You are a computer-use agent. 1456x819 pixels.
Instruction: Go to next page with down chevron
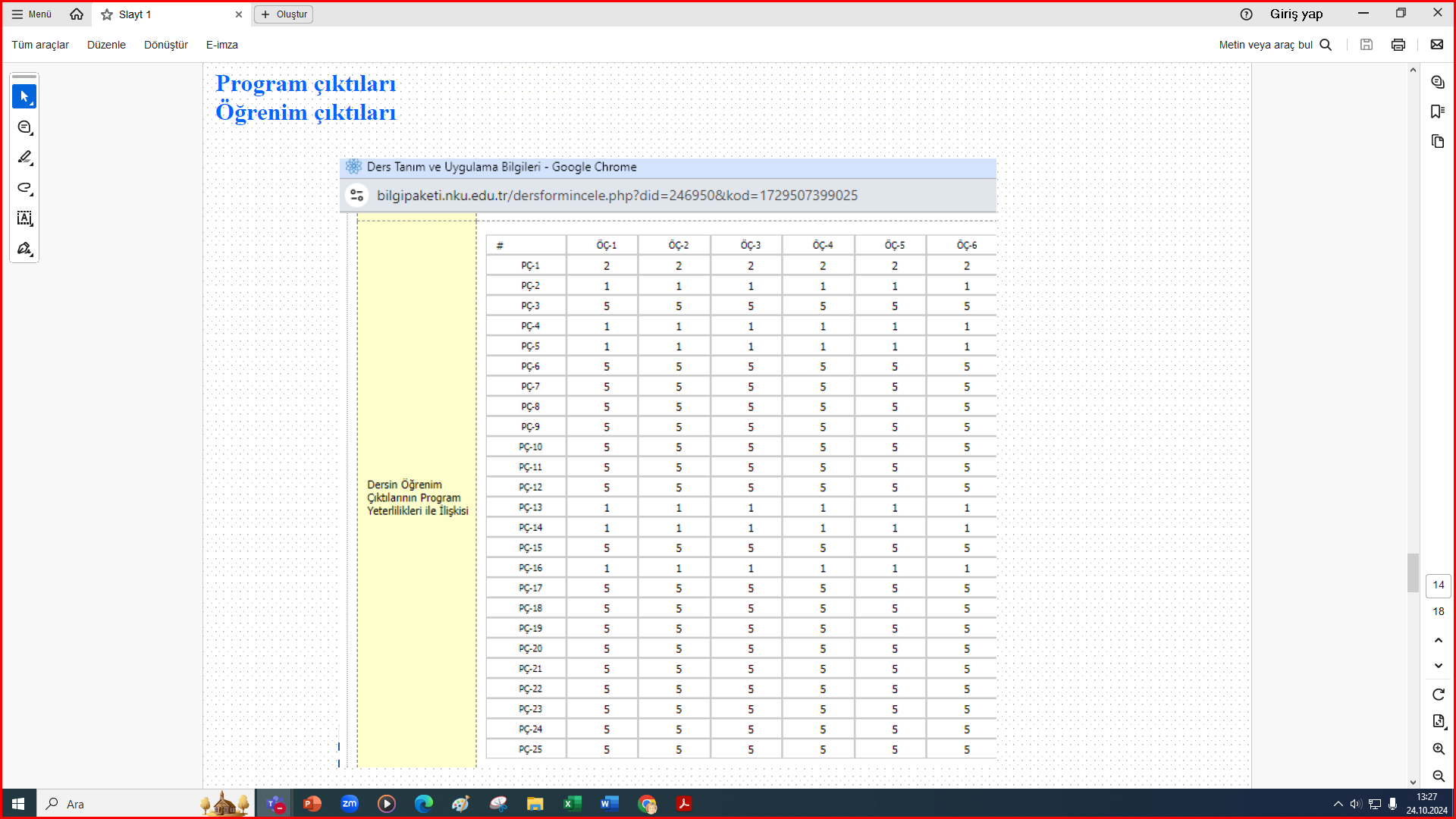tap(1439, 666)
